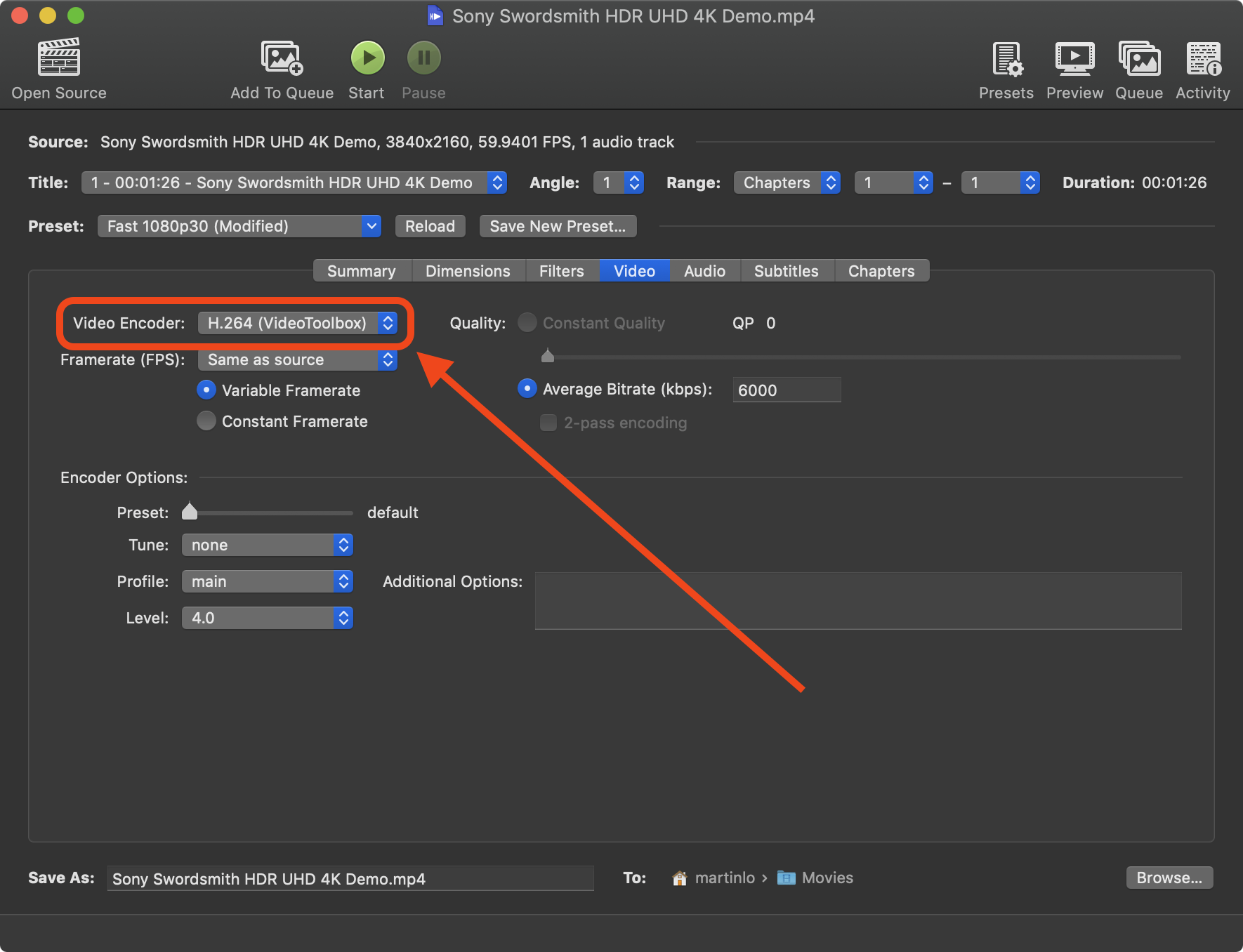The width and height of the screenshot is (1243, 952).
Task: Open the Range Chapters dropdown
Action: click(x=787, y=183)
